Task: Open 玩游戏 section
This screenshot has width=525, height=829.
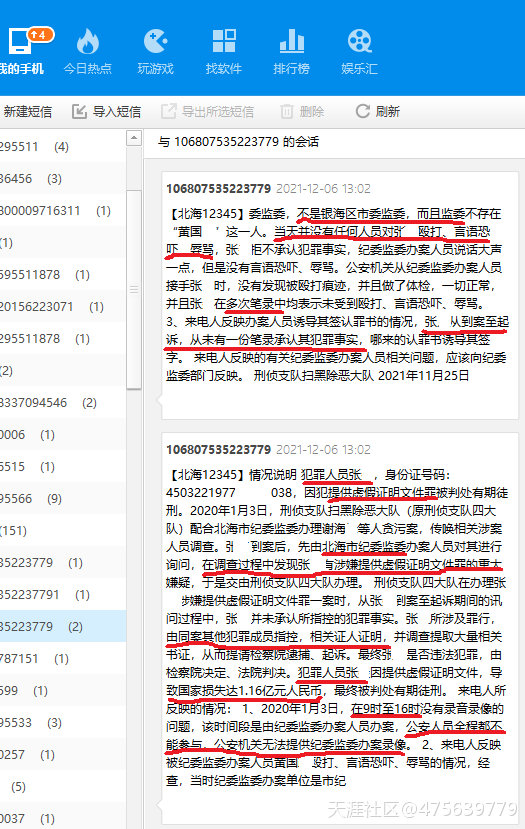Action: click(x=155, y=52)
